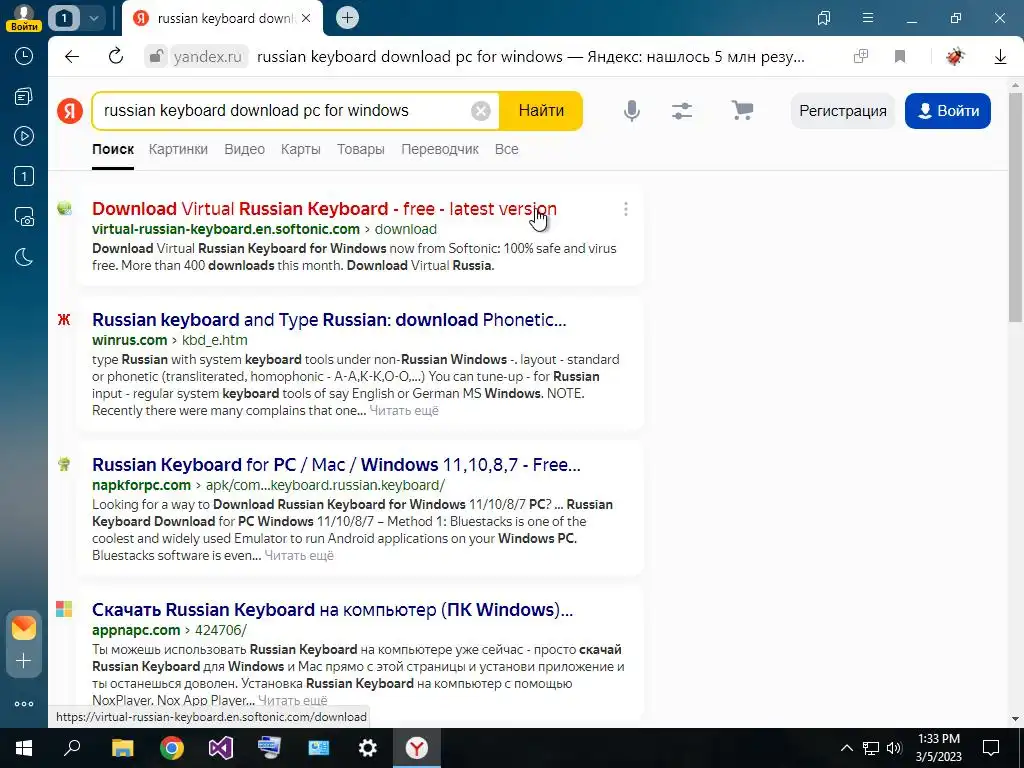Toggle the night mode moon icon
Viewport: 1024px width, 768px height.
(24, 257)
